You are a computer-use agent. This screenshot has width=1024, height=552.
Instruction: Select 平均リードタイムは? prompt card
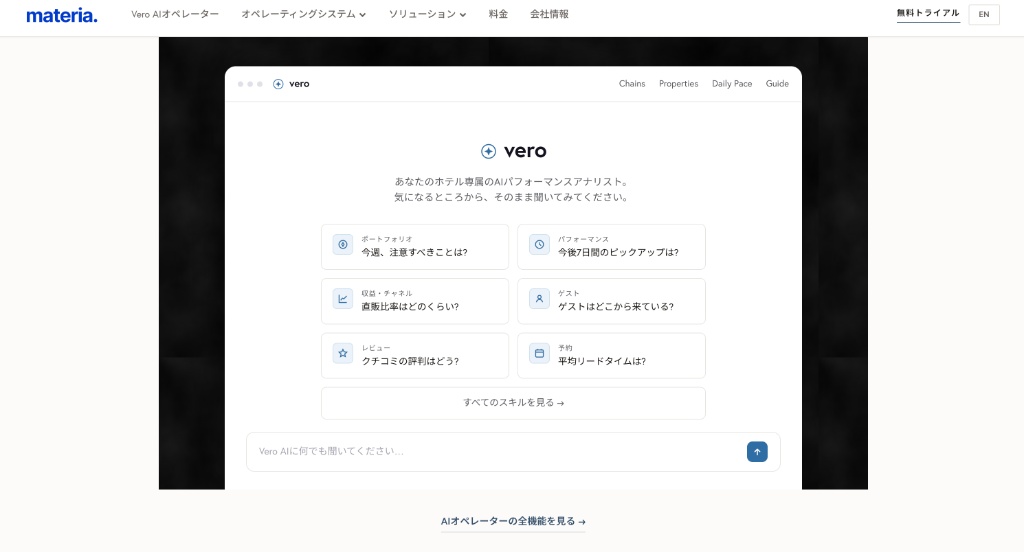[x=611, y=356]
